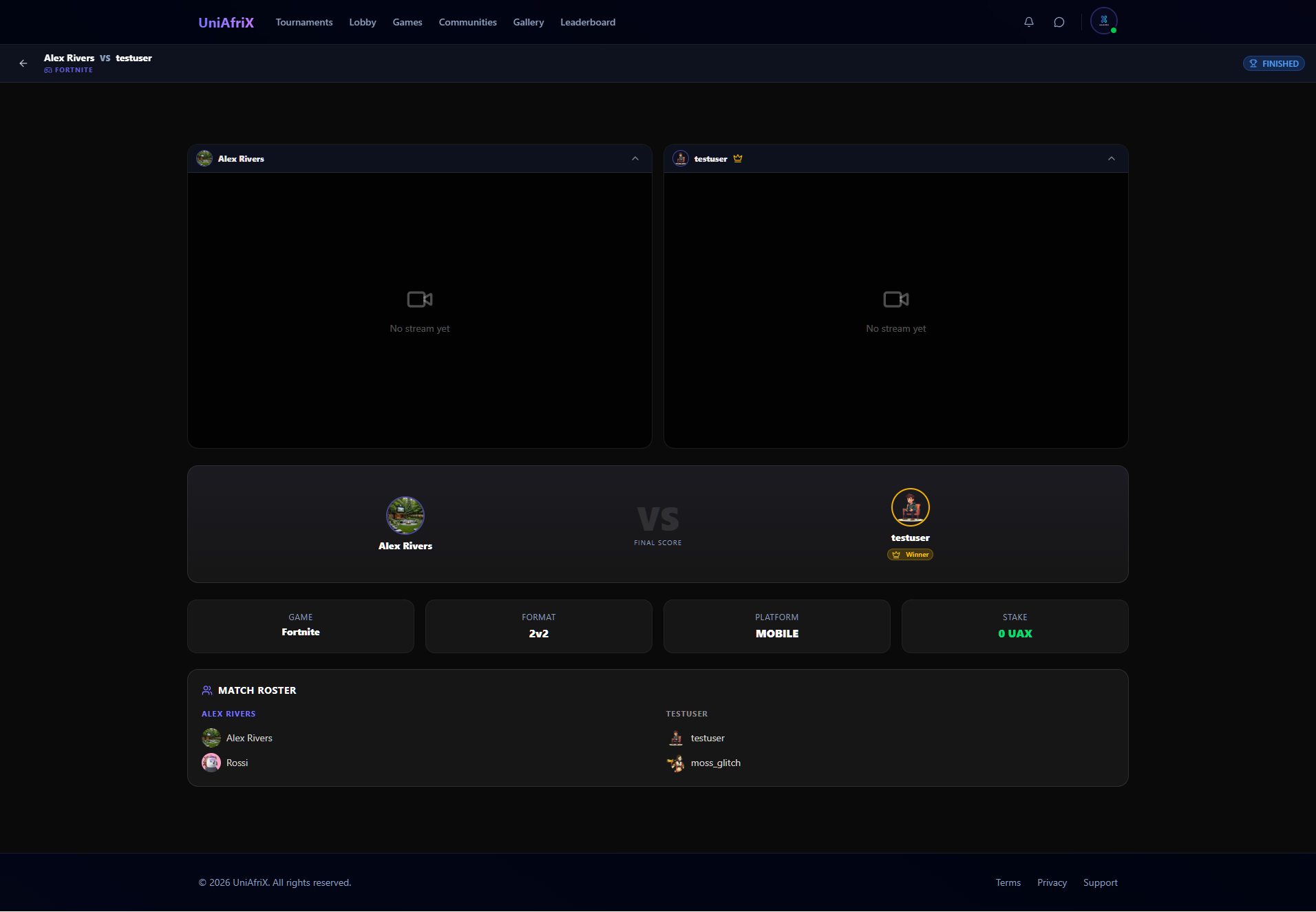Click the GAME Fortnite card
Screen dimensions: 1316x912
tap(301, 626)
